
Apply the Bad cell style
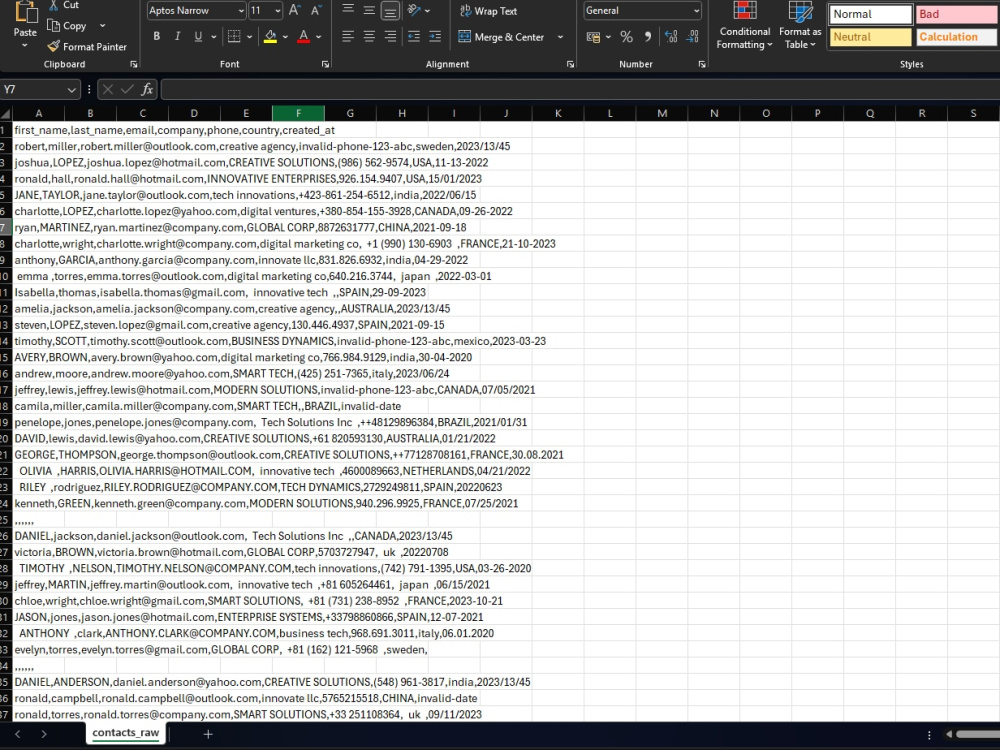[x=957, y=14]
